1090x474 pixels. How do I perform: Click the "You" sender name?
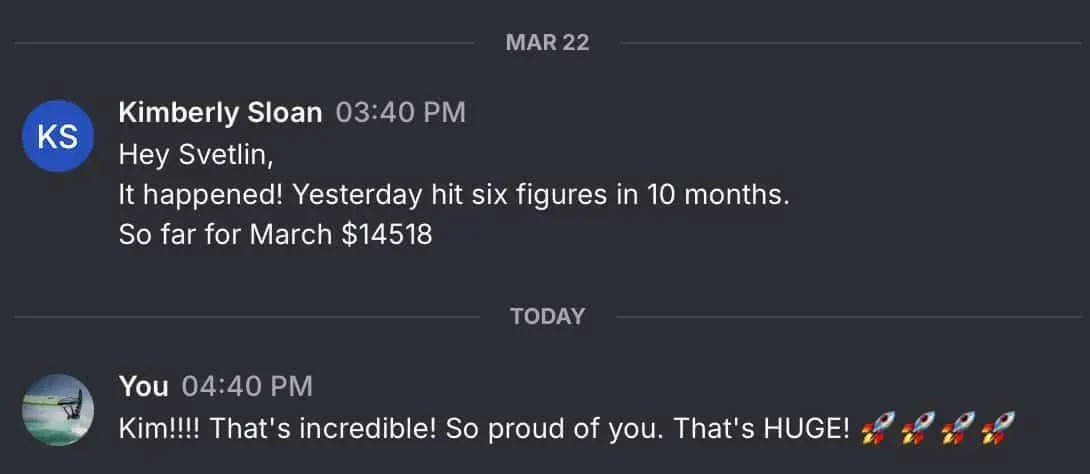click(144, 385)
